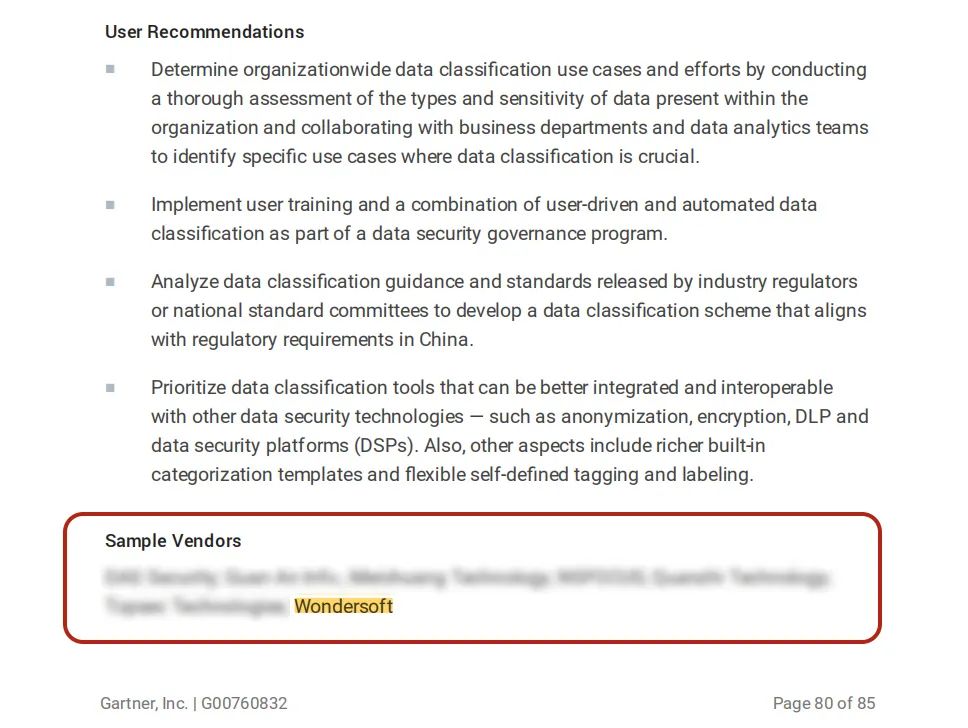Screen dimensions: 968x728
Task: Click the first square bullet marker
Action: [x=110, y=70]
